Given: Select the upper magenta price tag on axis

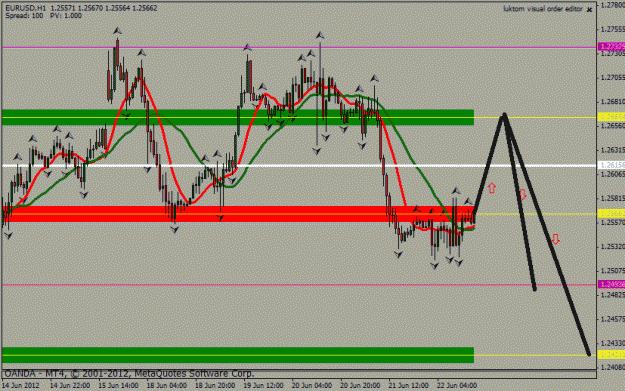Looking at the screenshot, I should [x=611, y=47].
